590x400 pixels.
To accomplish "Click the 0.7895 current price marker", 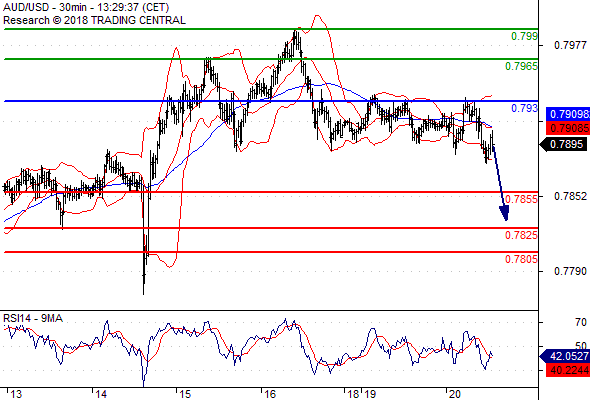I will 563,144.
